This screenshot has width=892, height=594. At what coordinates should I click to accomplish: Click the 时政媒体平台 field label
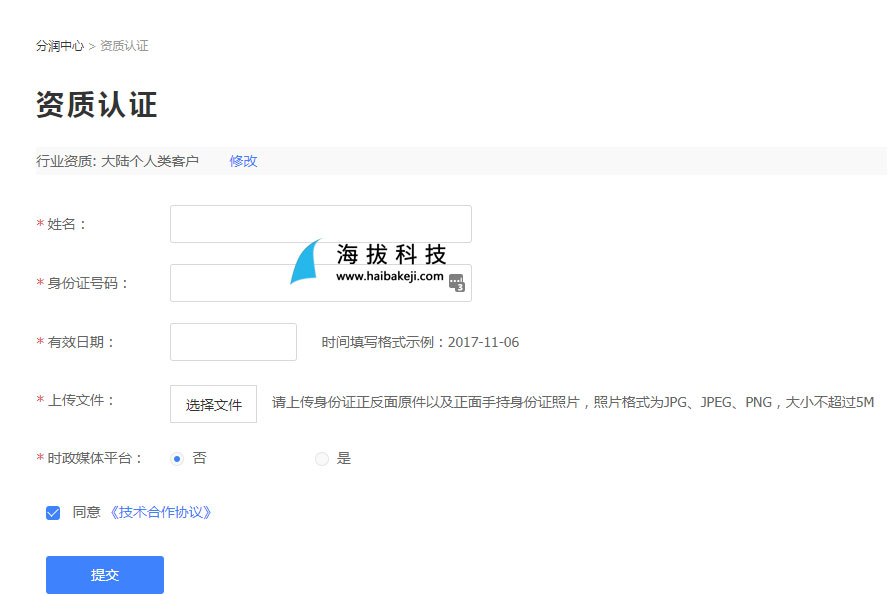(95, 458)
